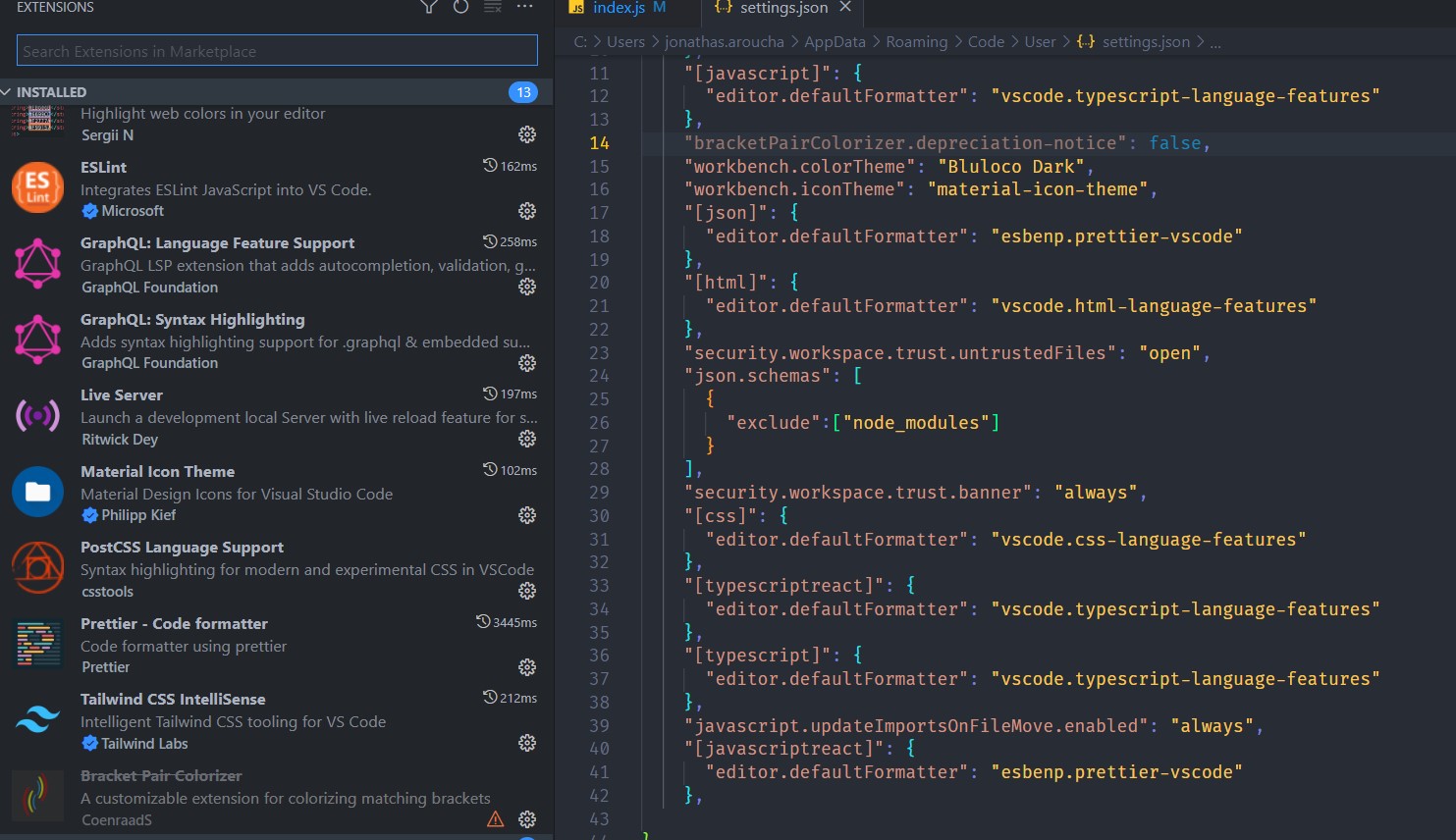Click line number 14 in the gutter
Viewport: 1456px width, 840px height.
(x=599, y=143)
